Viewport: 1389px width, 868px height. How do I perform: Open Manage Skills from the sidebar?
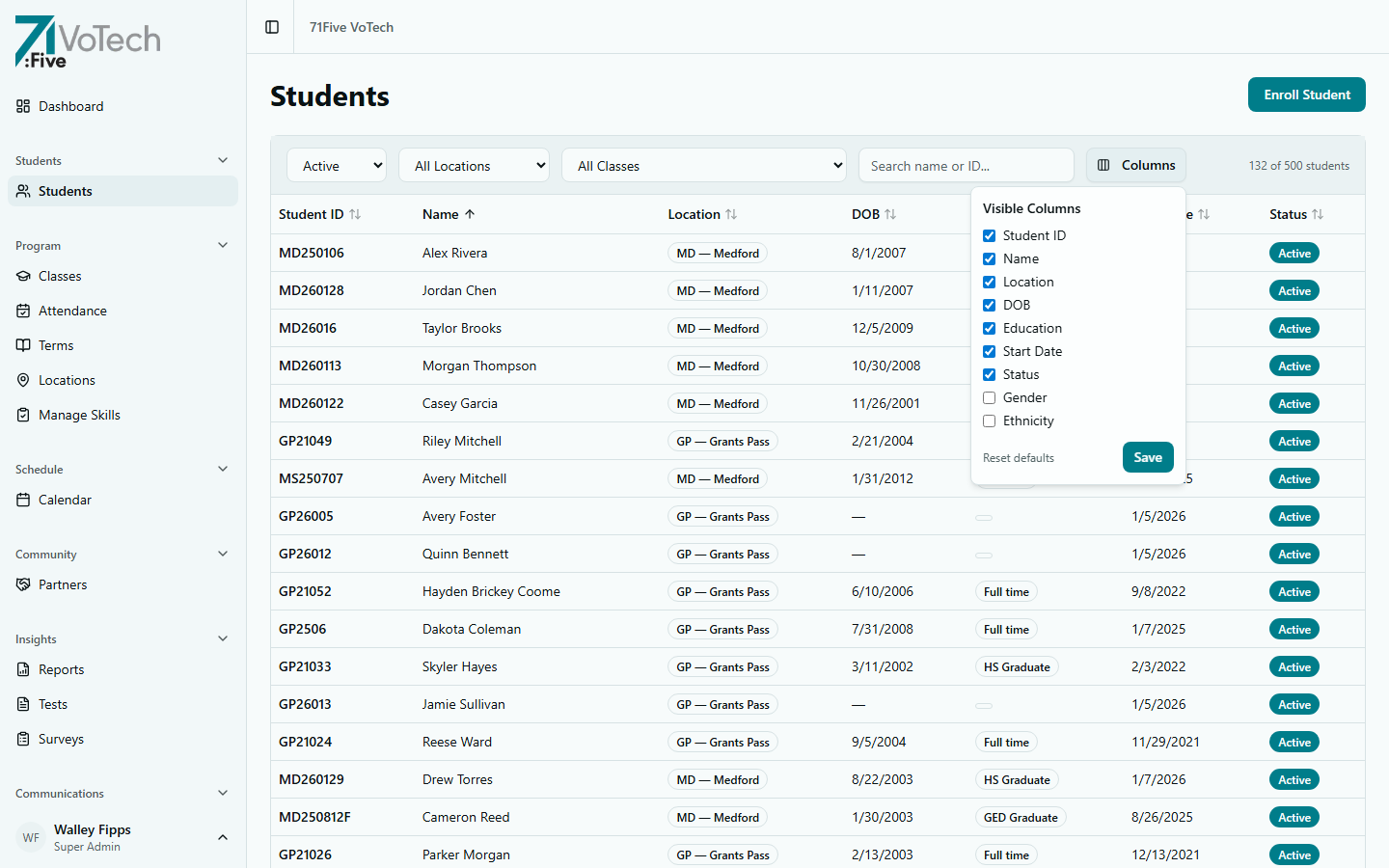coord(22,415)
